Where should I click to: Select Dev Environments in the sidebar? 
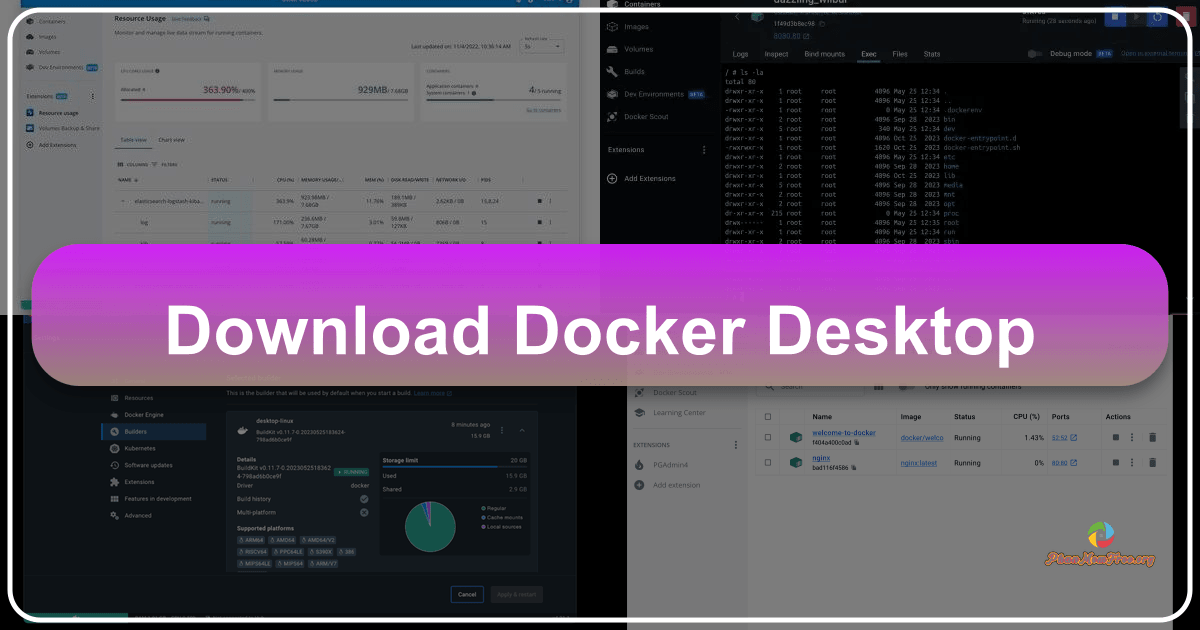(x=655, y=94)
